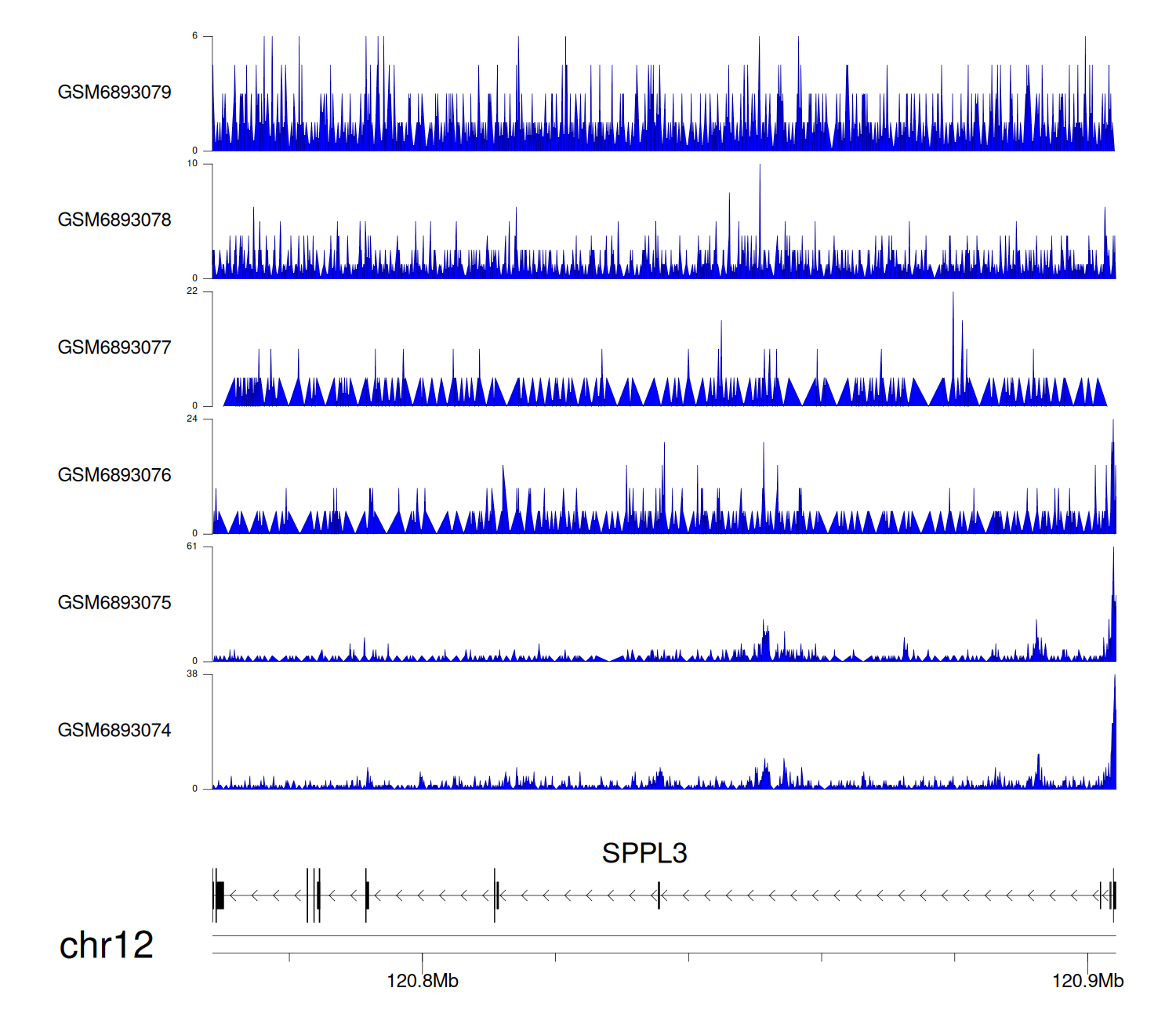Click the GSM6893079 track label

(x=114, y=93)
